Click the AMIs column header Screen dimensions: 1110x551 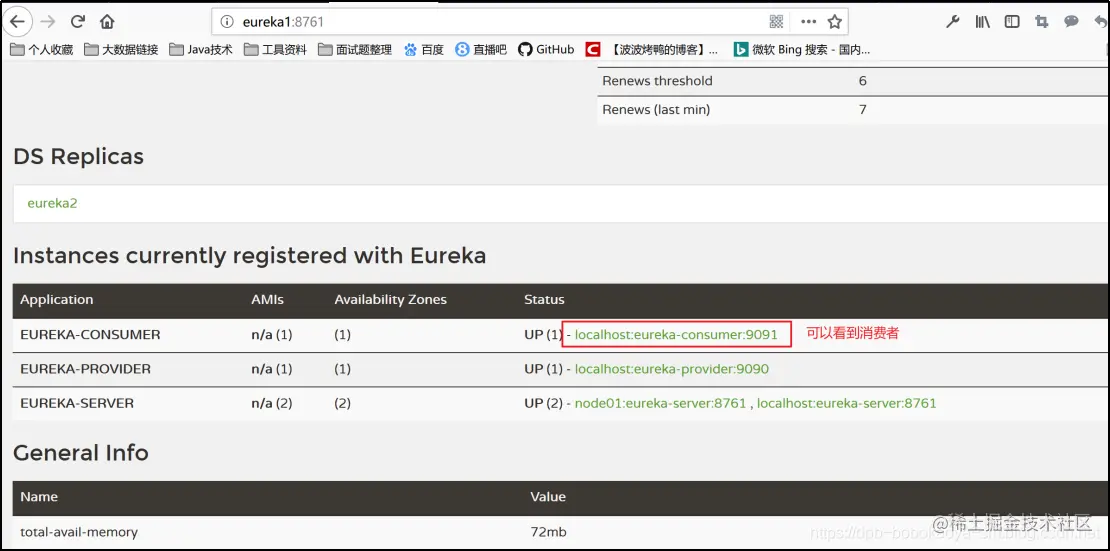point(268,300)
